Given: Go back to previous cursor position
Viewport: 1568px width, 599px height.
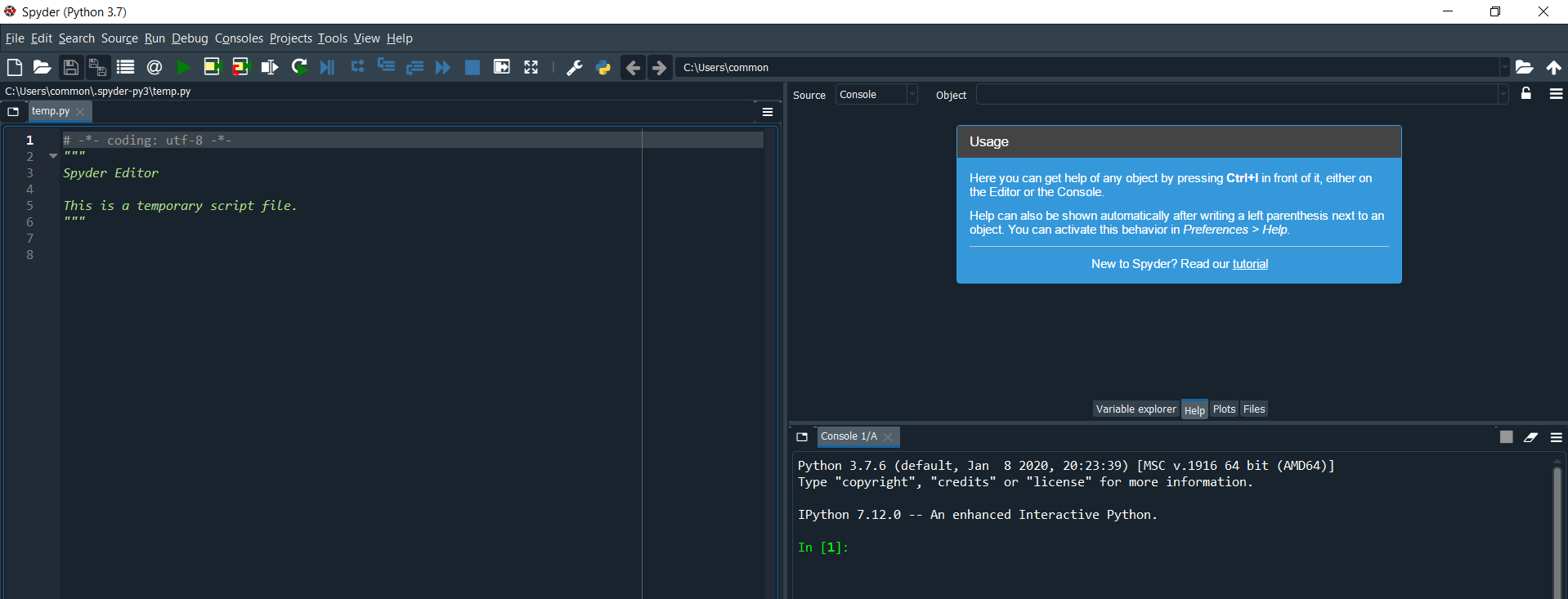Looking at the screenshot, I should (633, 68).
